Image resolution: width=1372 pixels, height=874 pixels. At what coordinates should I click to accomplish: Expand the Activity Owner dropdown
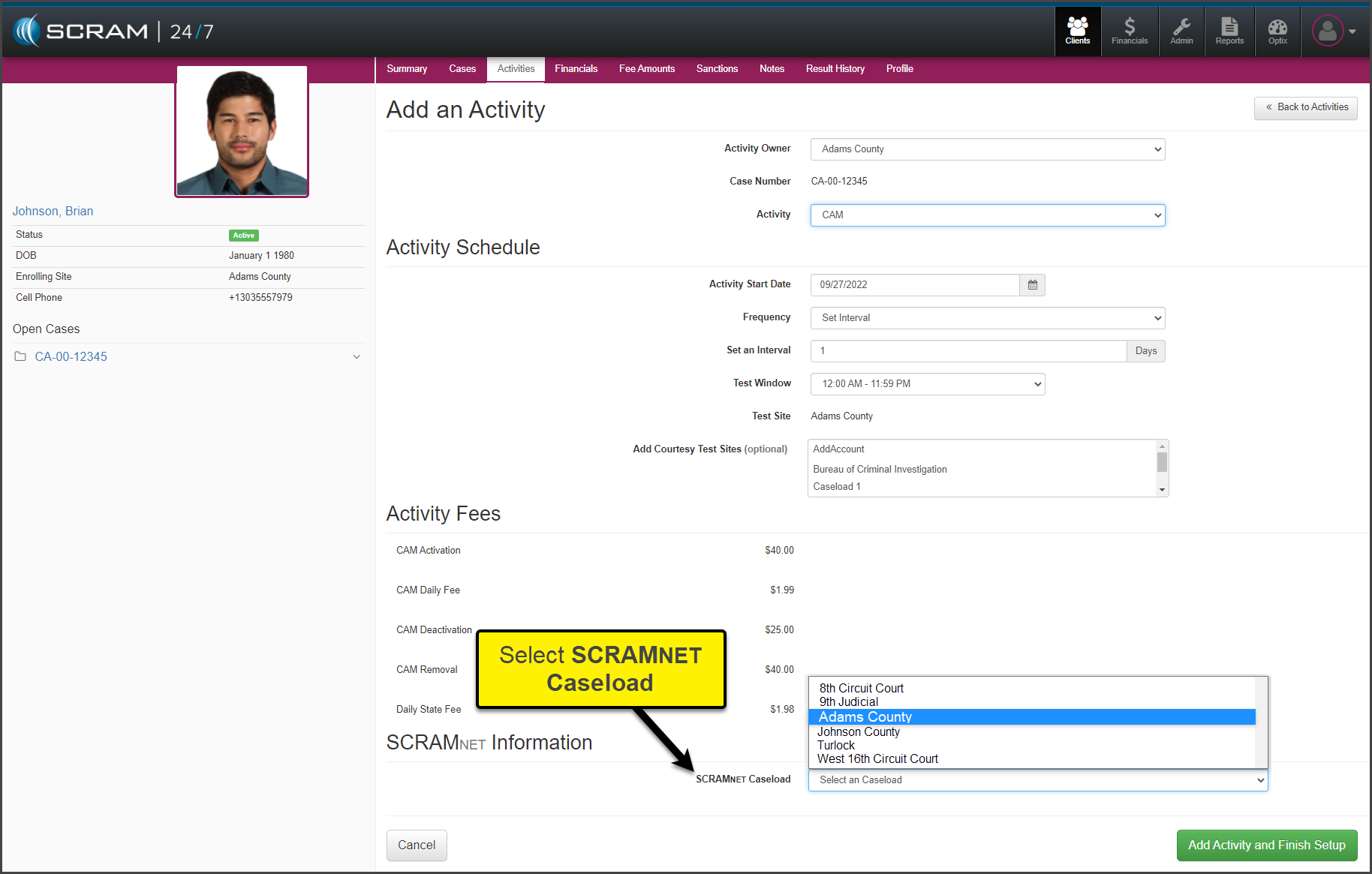click(x=987, y=149)
